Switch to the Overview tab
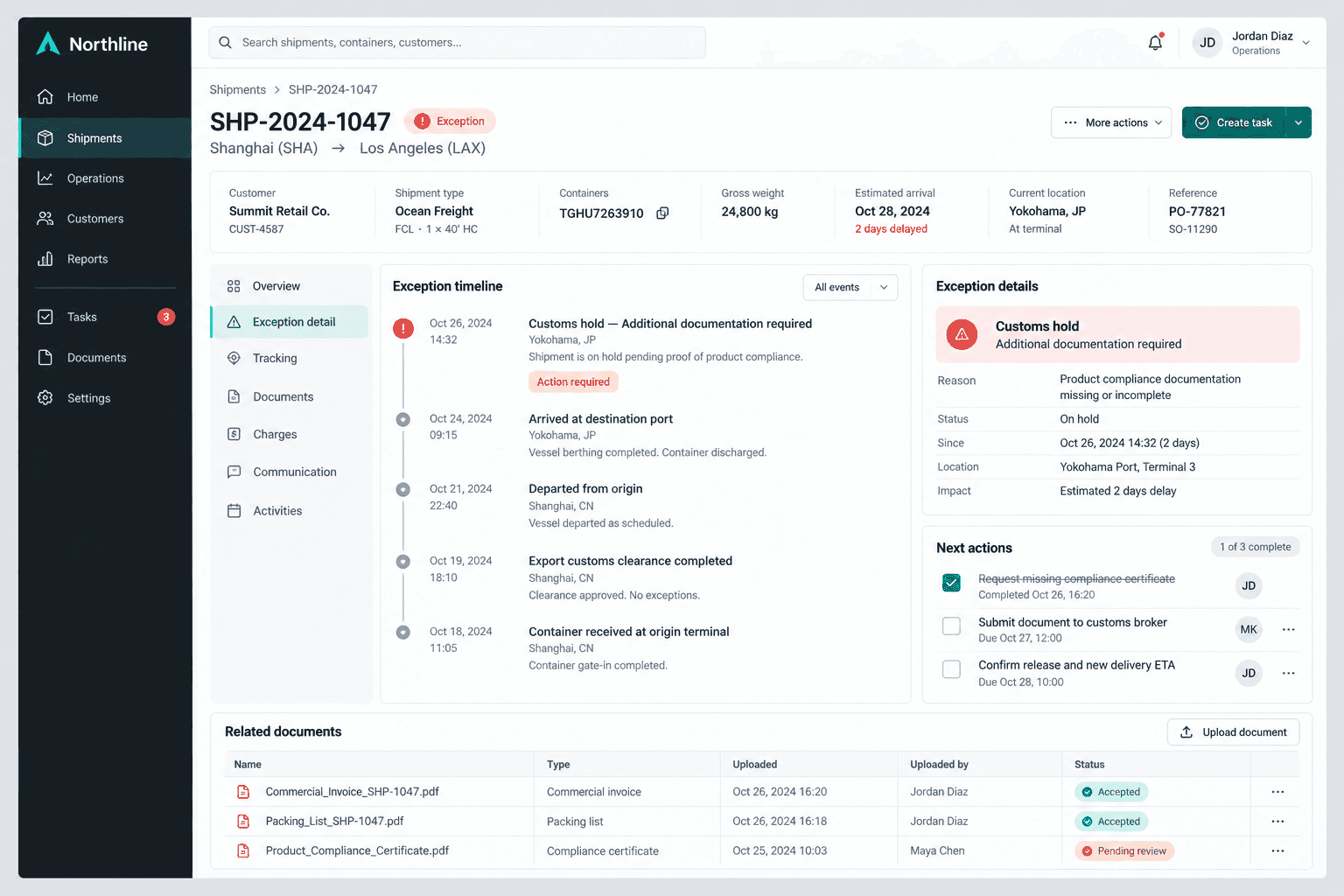 (x=290, y=286)
